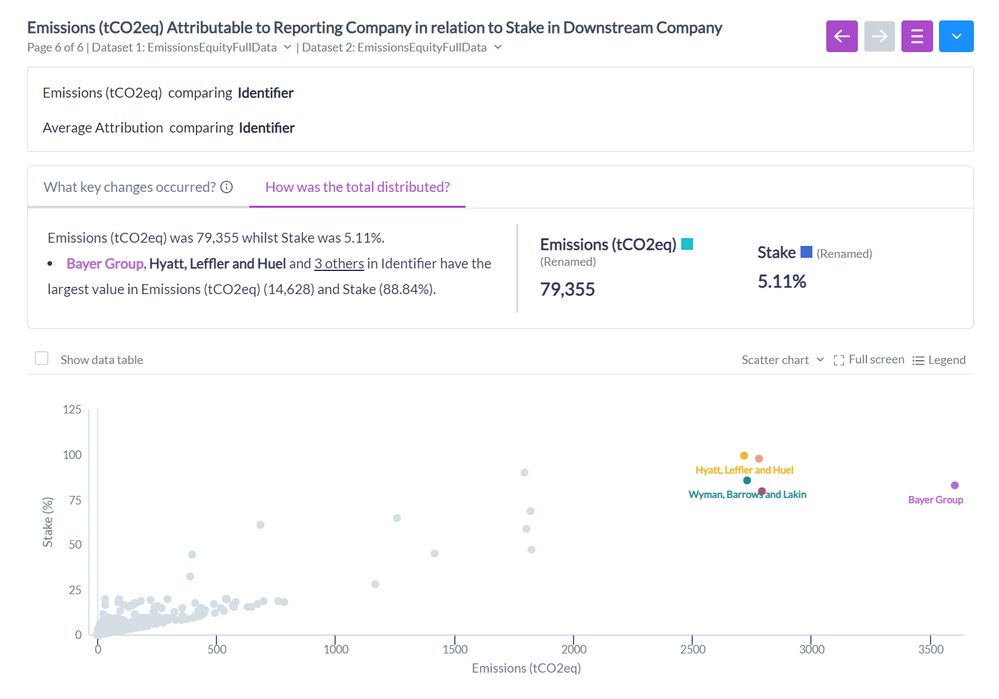Click the '3 others' link
999x699 pixels.
click(339, 264)
